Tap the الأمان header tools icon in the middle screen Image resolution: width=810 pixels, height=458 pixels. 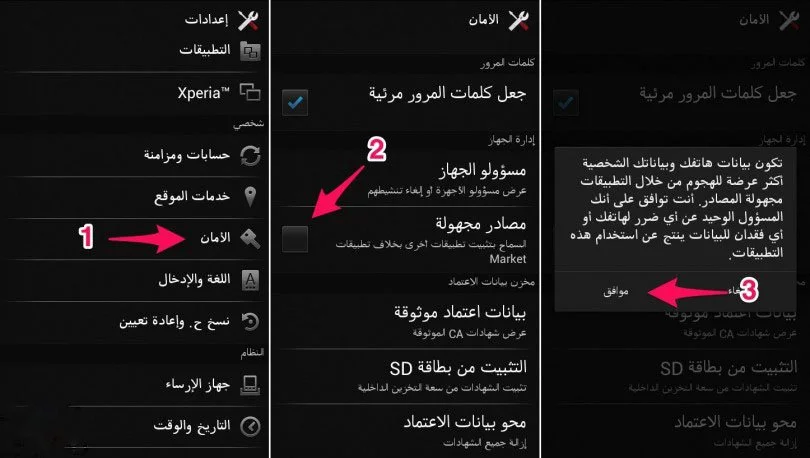click(519, 20)
